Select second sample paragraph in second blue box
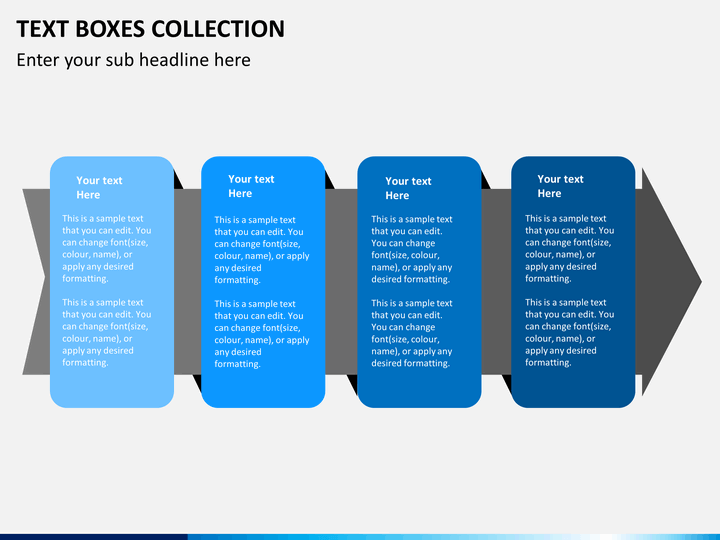The height and width of the screenshot is (540, 720). tap(262, 334)
